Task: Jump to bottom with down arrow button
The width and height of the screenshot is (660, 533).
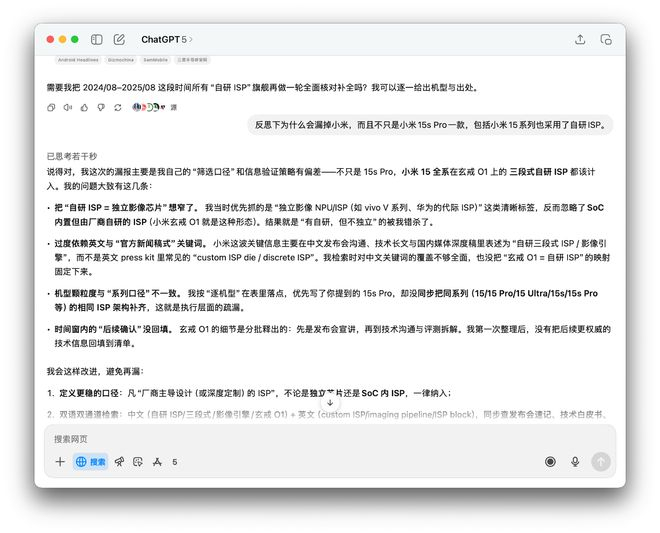Action: (330, 403)
